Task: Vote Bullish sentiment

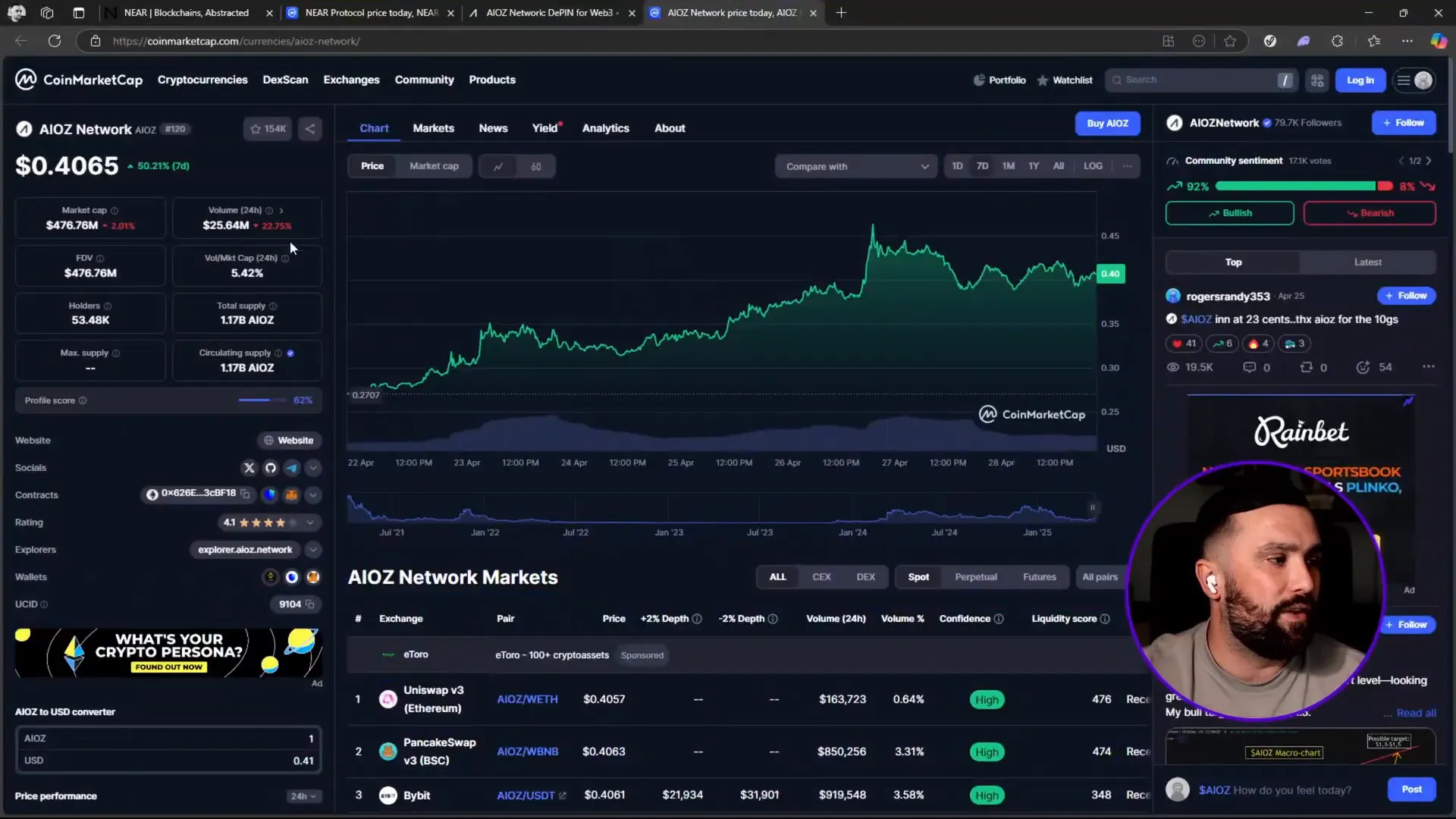Action: coord(1229,213)
